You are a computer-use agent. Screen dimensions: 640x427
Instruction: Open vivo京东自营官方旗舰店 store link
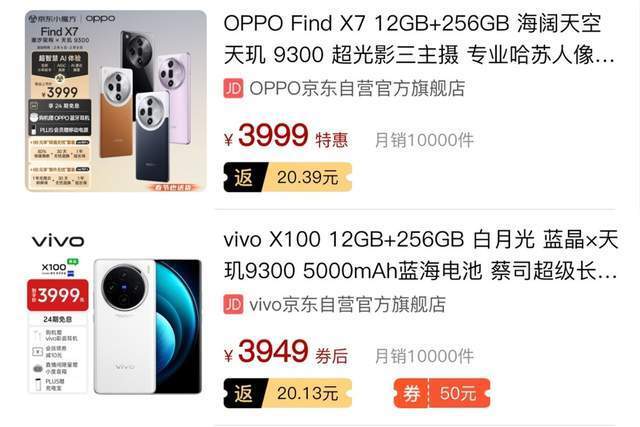click(x=347, y=304)
